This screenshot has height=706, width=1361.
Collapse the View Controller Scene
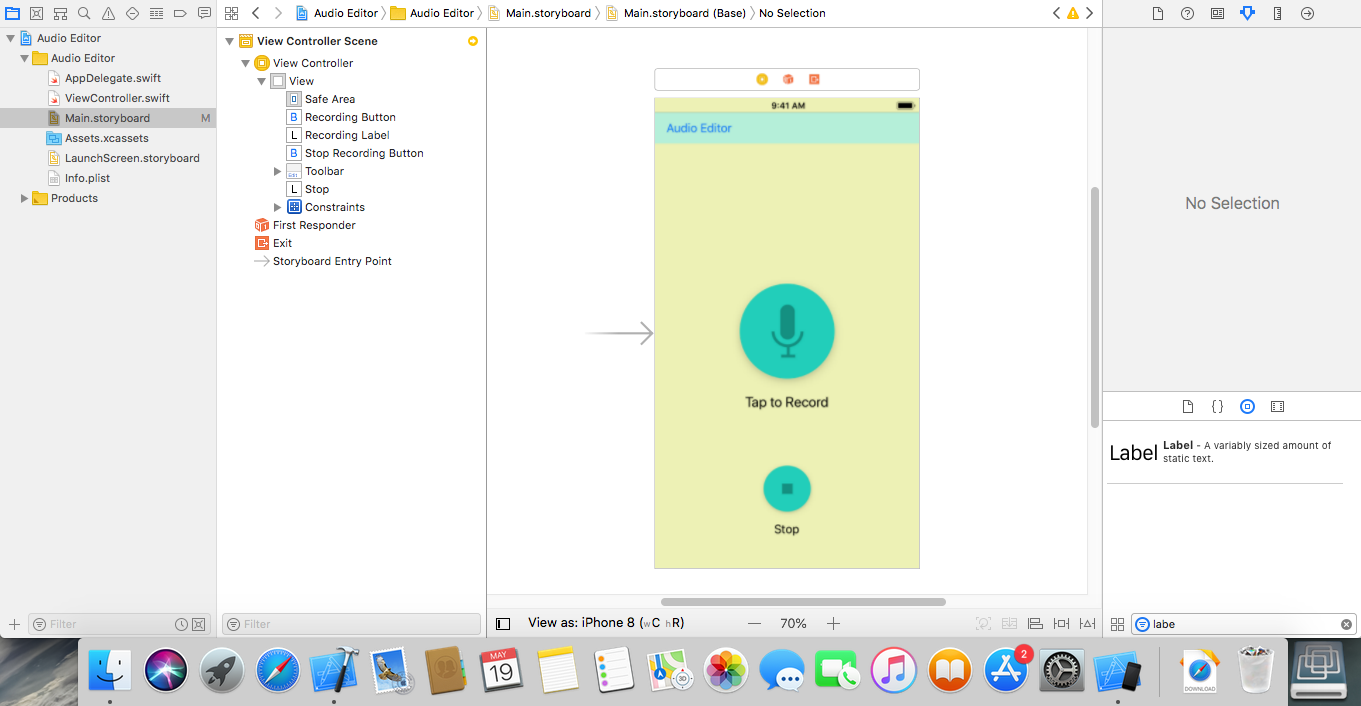click(229, 41)
